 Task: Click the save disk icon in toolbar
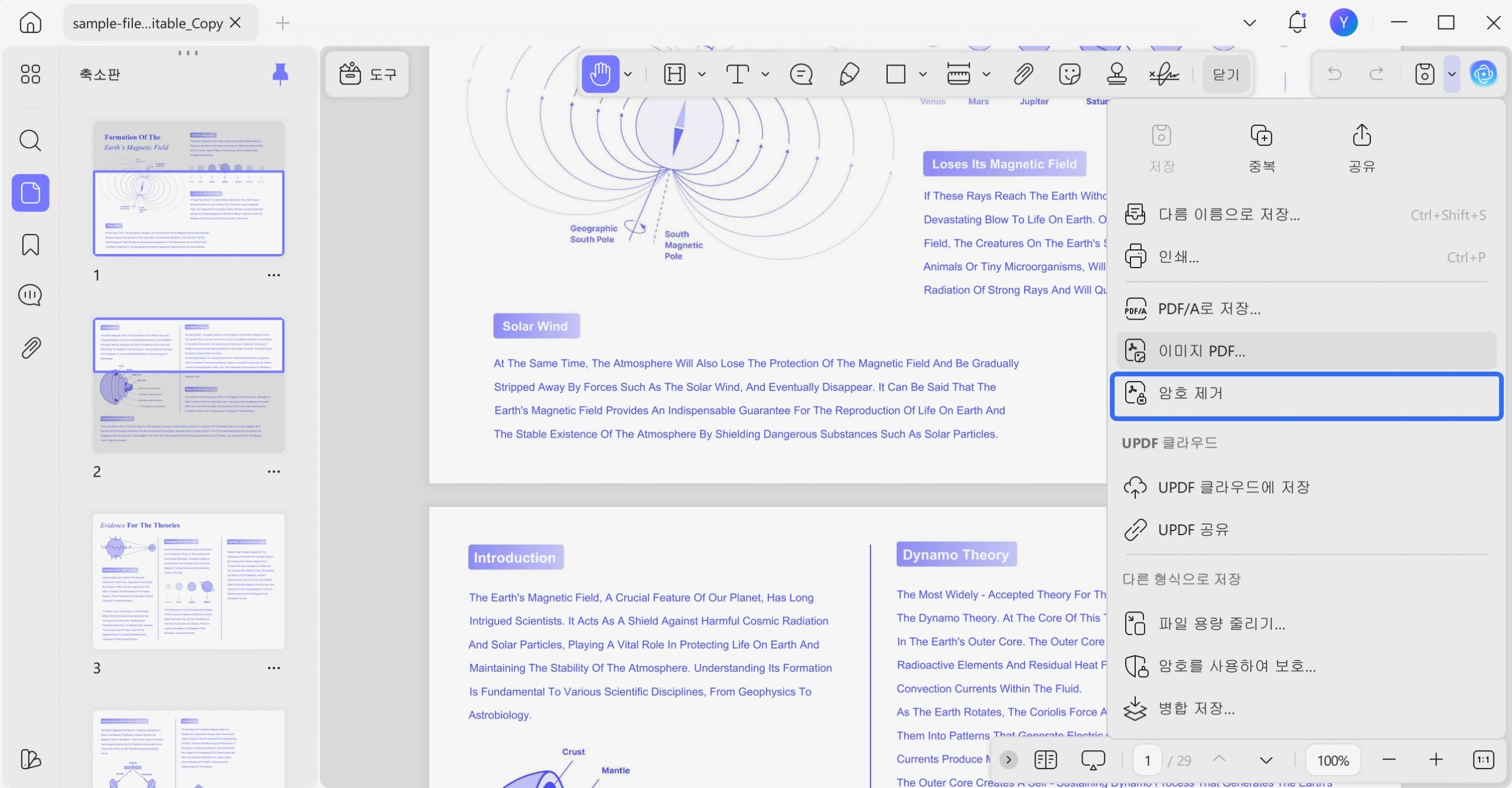[x=1425, y=74]
